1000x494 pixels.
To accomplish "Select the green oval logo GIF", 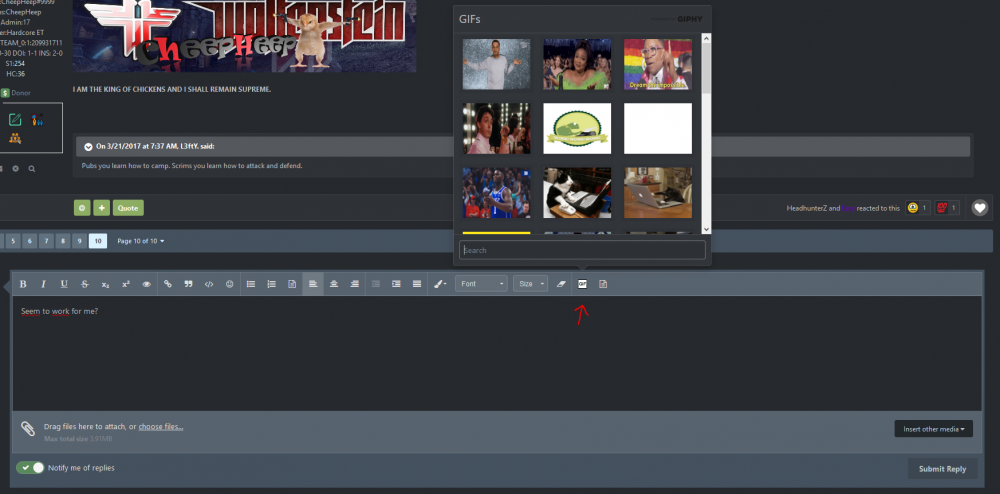I will (577, 128).
